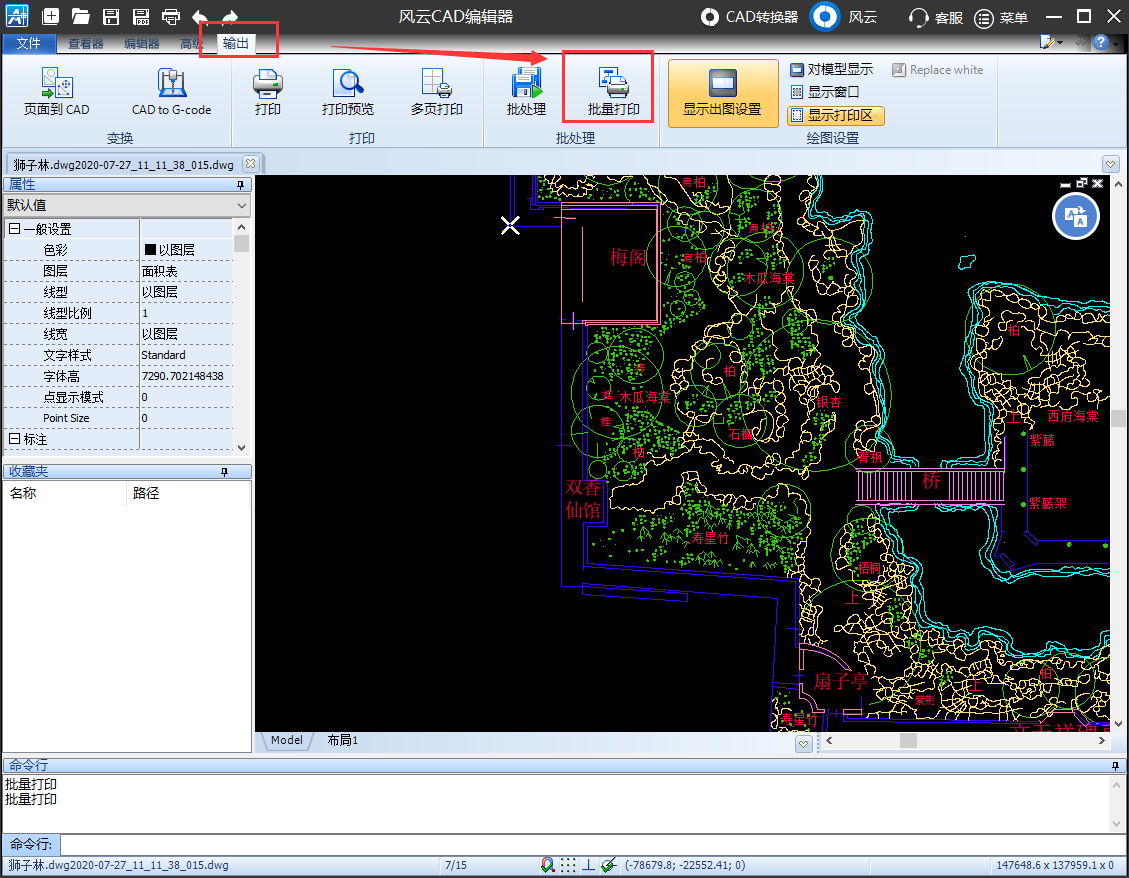Click the 线型 value field
The height and width of the screenshot is (878, 1129).
coord(186,292)
